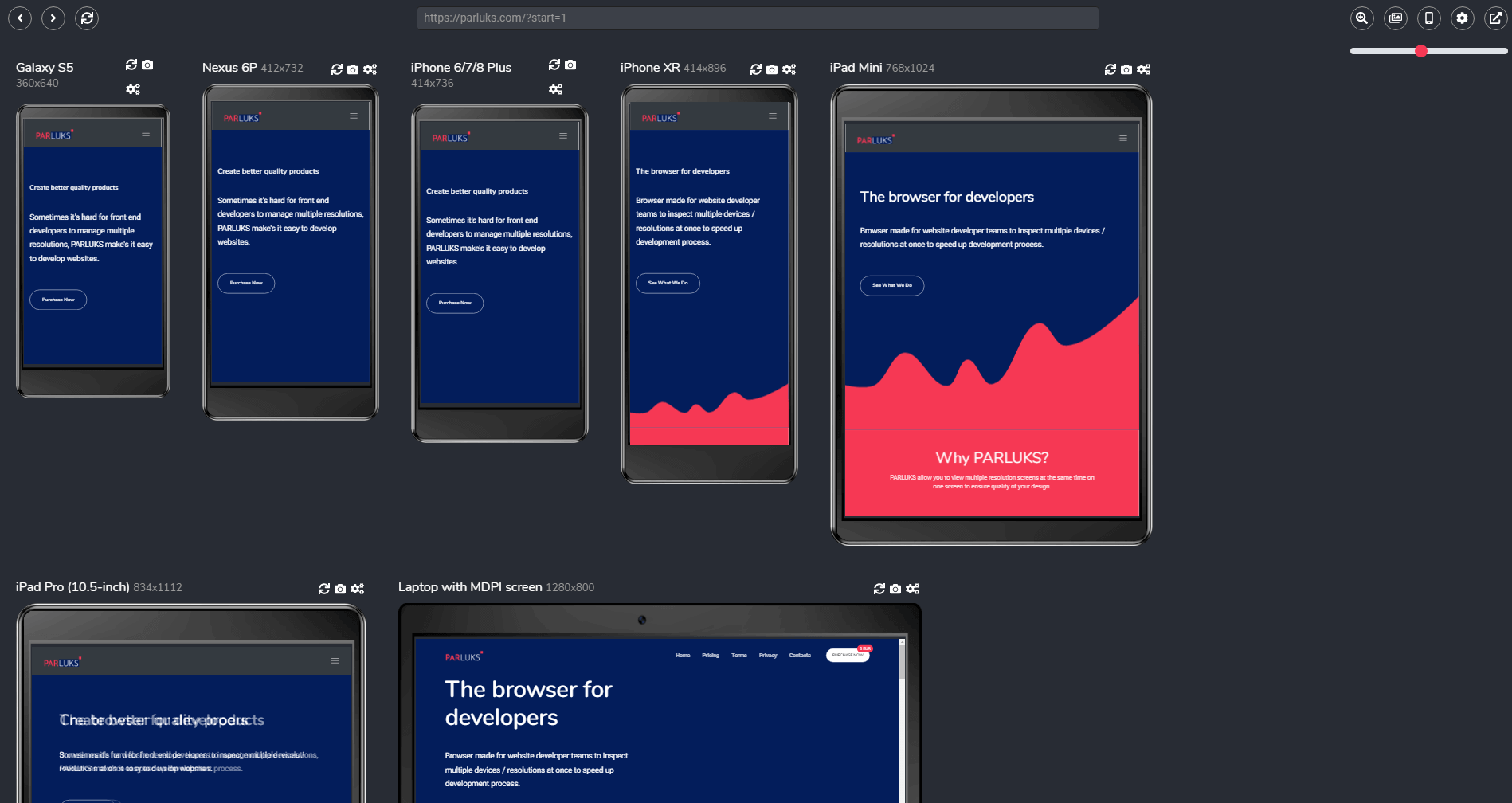The image size is (1512, 803).
Task: Open iPad Mini settings gears
Action: tap(1144, 69)
